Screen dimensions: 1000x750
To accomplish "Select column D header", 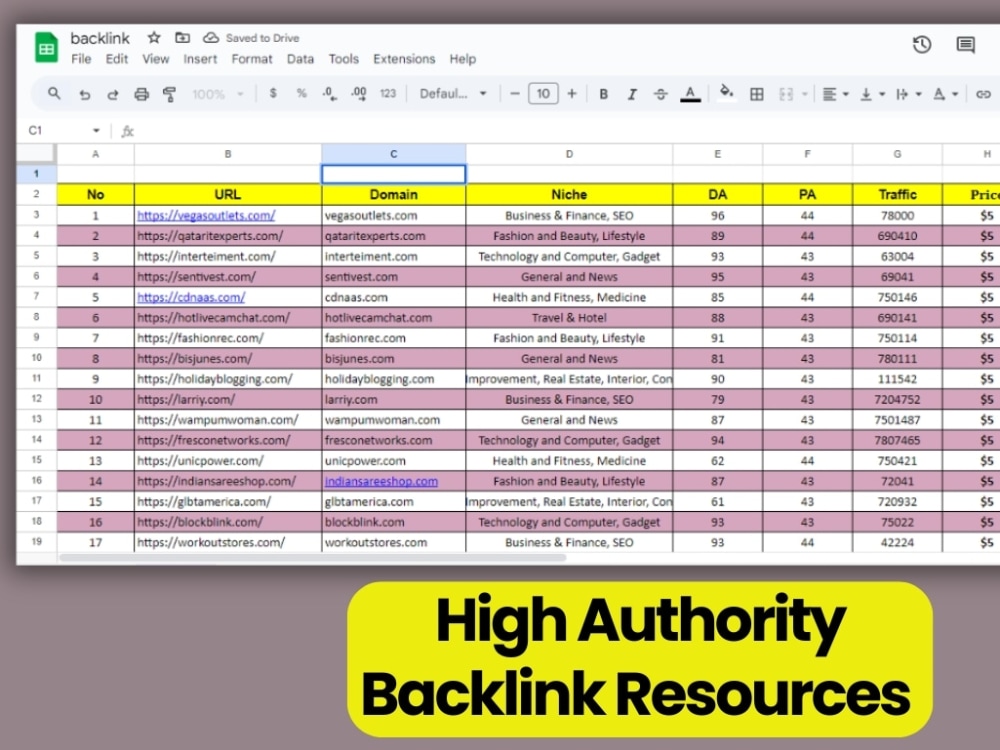I will click(x=569, y=154).
